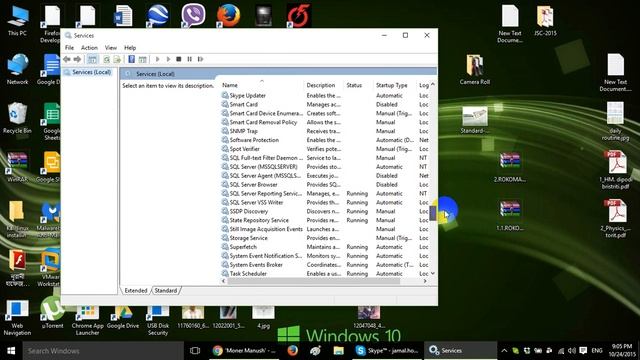Click the Forward arrow in Services toolbar
Viewport: 640px width, 360px height.
[x=77, y=59]
